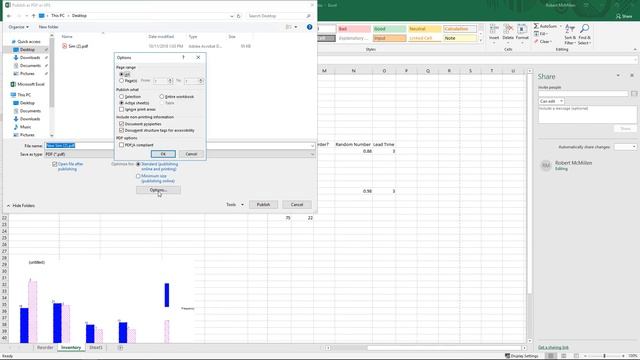Collapse with Hide Folders
Screen dimensions: 640x360
point(20,206)
